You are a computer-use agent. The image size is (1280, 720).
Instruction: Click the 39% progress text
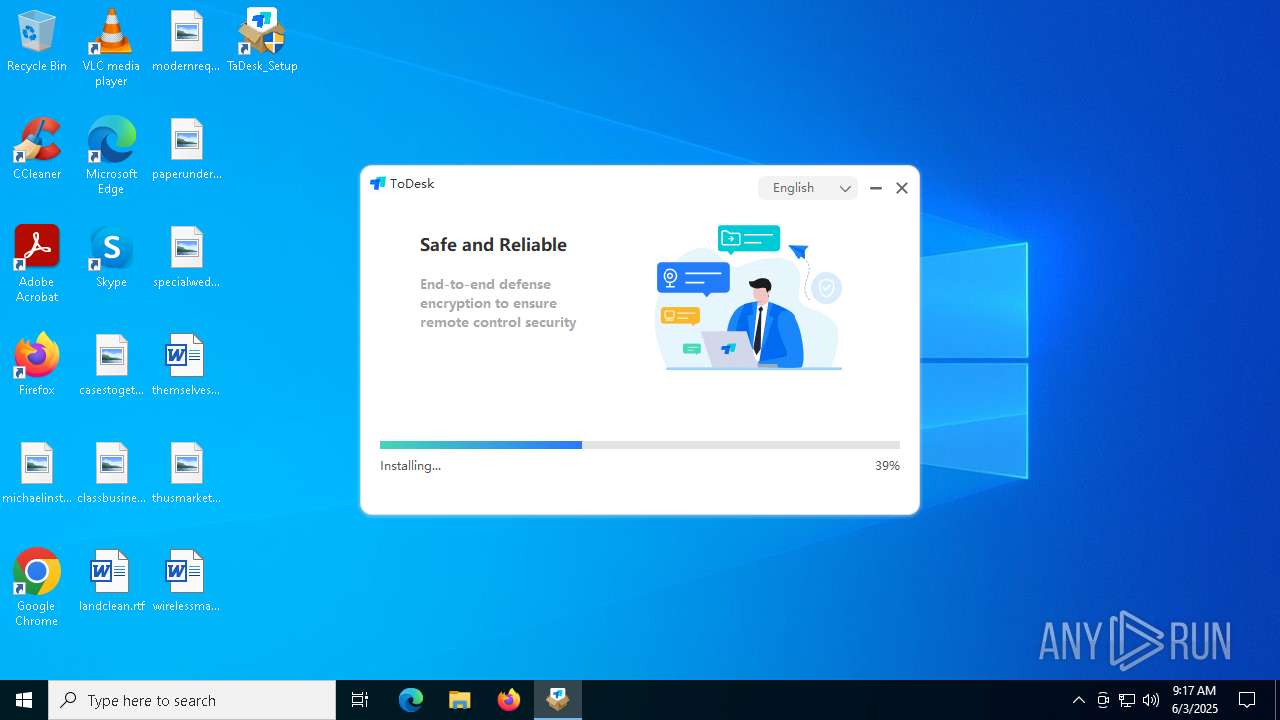click(887, 466)
